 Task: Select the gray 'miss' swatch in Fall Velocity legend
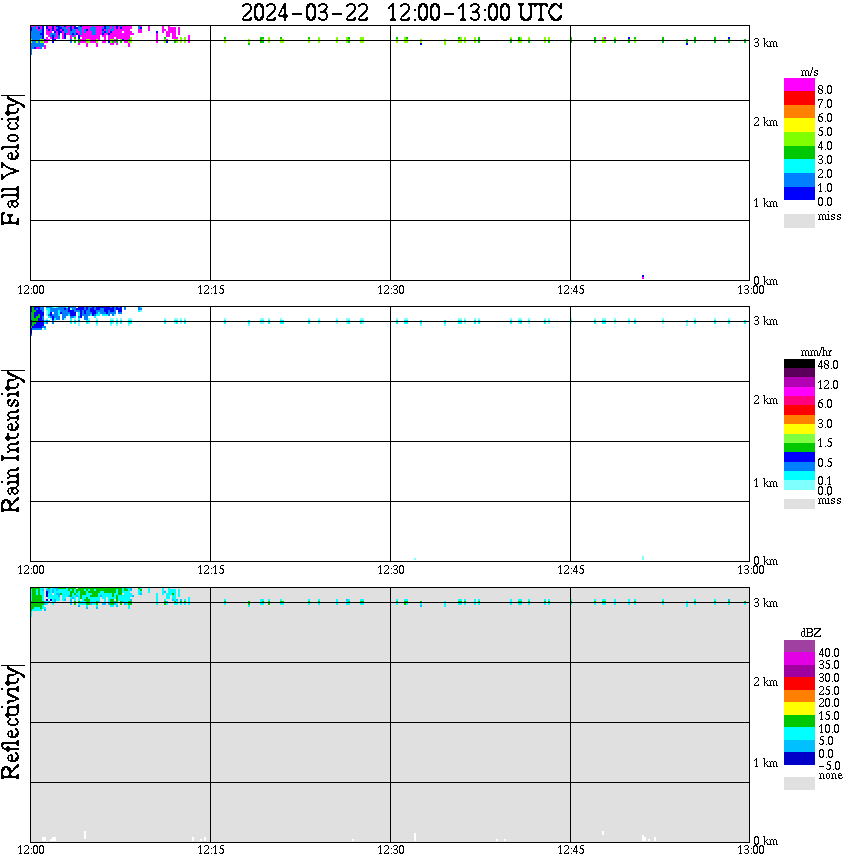pos(799,220)
